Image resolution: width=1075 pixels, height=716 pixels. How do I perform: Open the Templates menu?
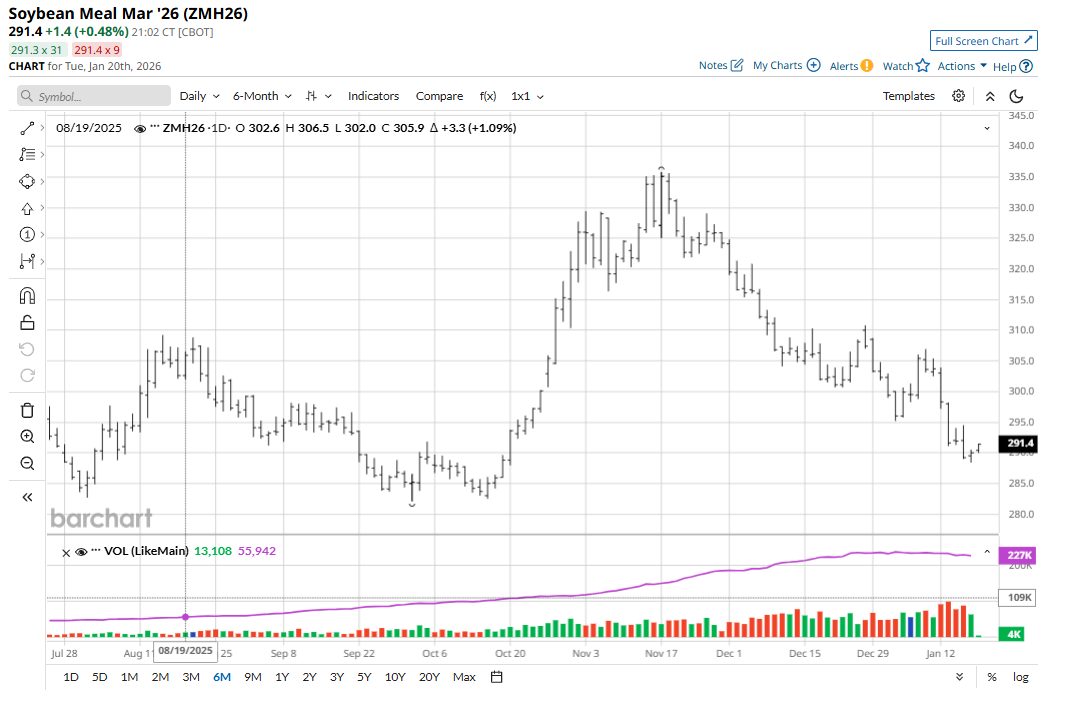coord(908,96)
